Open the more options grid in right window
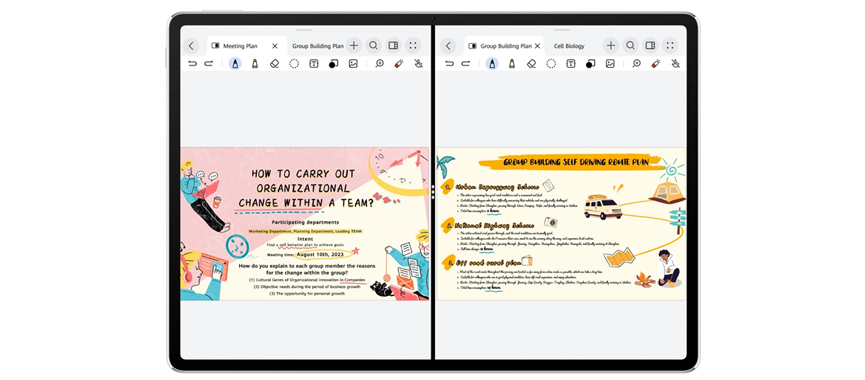This screenshot has width=865, height=380. pos(670,45)
